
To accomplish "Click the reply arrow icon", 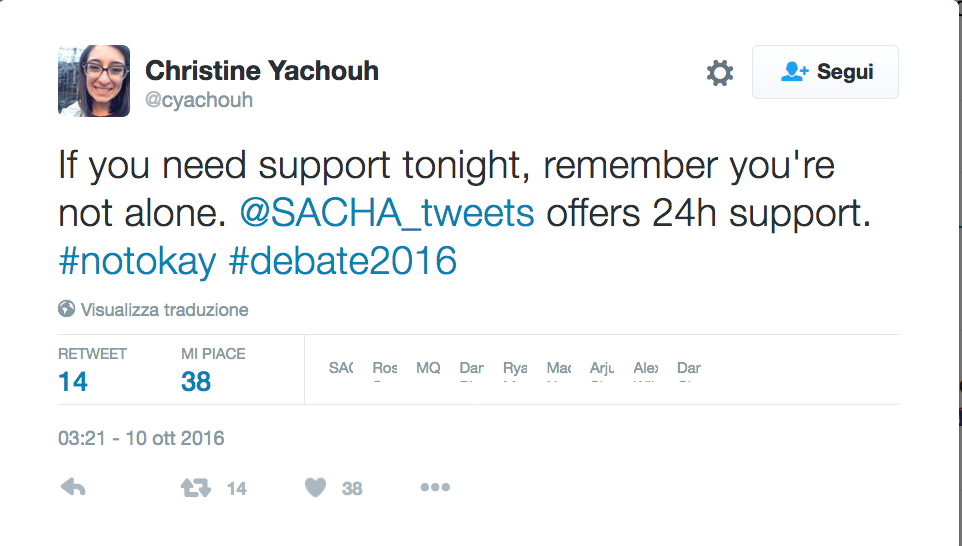I will click(73, 488).
